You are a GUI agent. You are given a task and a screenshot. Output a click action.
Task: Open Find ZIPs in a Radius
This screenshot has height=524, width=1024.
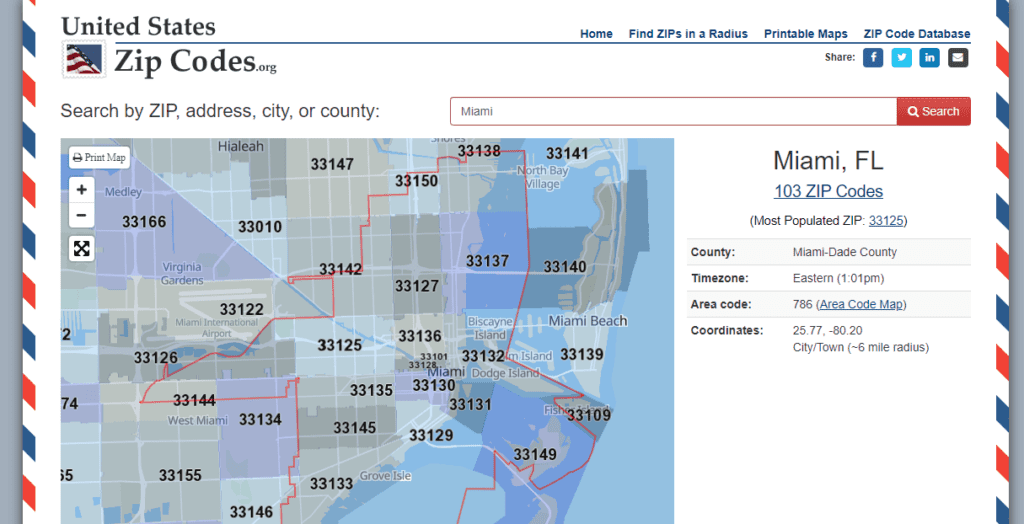[688, 34]
